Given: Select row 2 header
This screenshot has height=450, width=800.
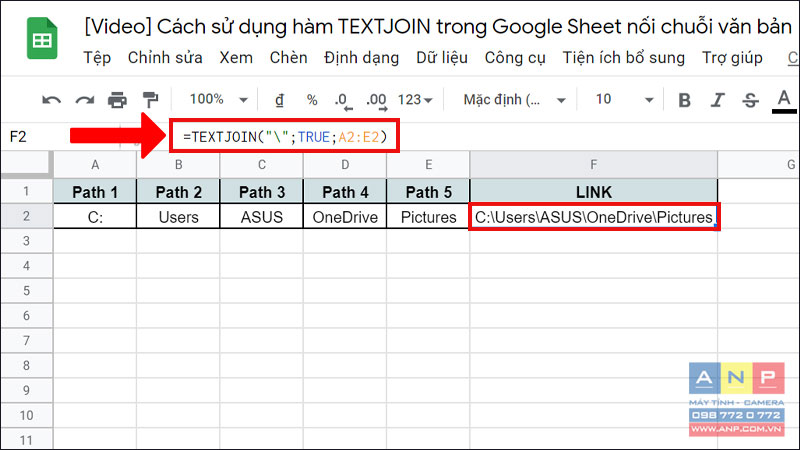Looking at the screenshot, I should [26, 216].
